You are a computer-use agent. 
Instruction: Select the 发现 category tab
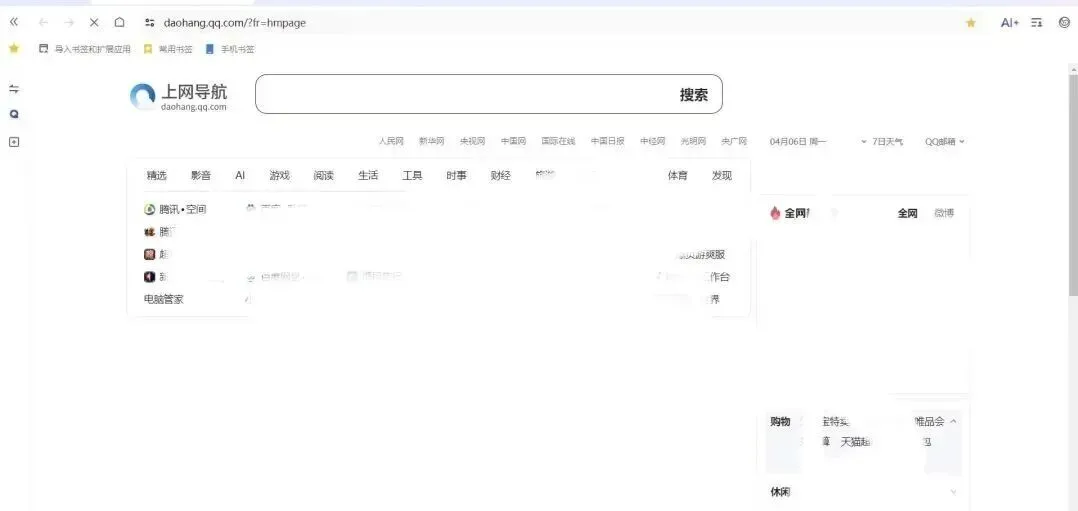pos(722,175)
